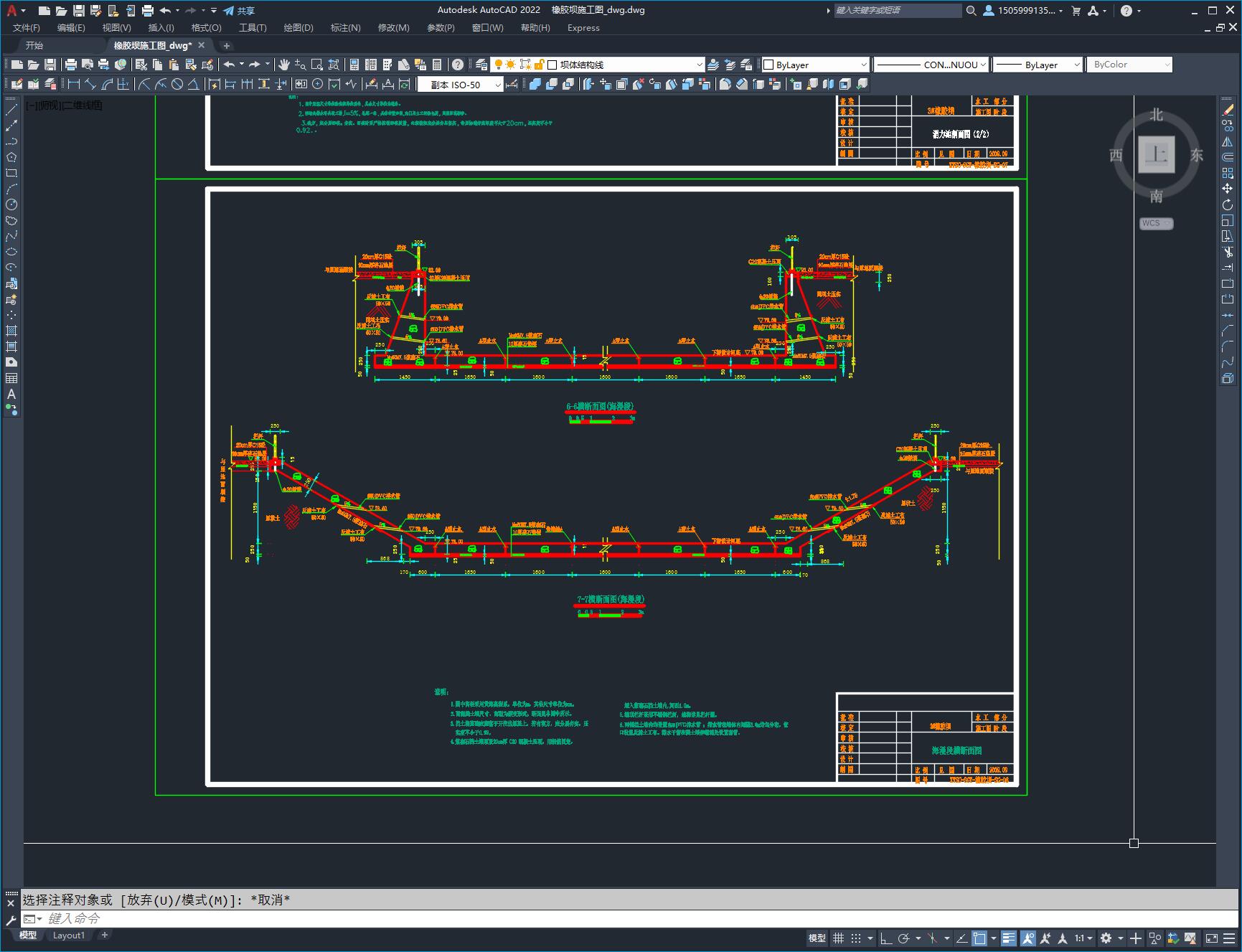The width and height of the screenshot is (1242, 952).
Task: Select the Hatch tool in the draw toolbar
Action: point(11,331)
